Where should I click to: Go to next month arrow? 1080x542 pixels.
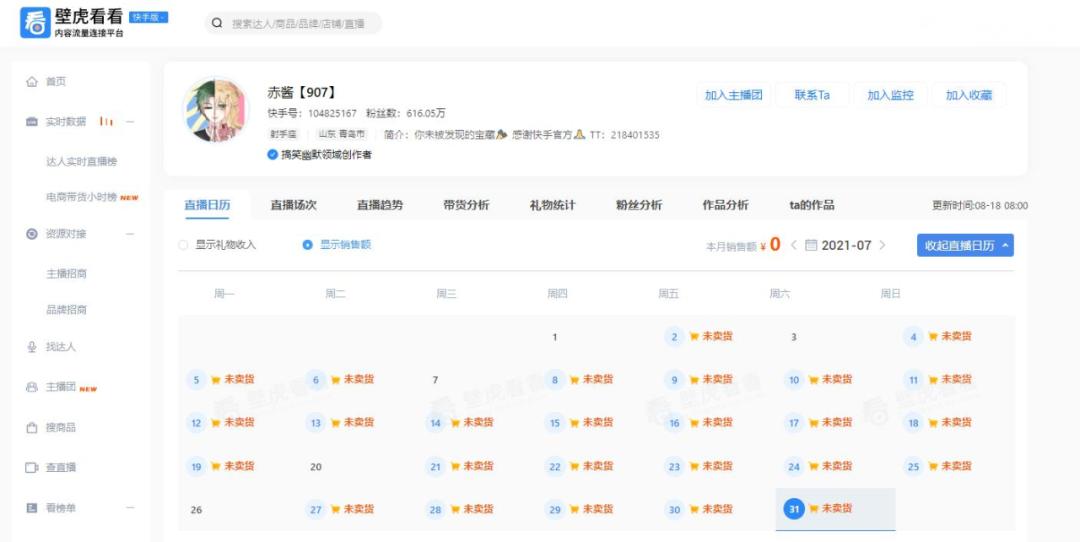[x=882, y=245]
